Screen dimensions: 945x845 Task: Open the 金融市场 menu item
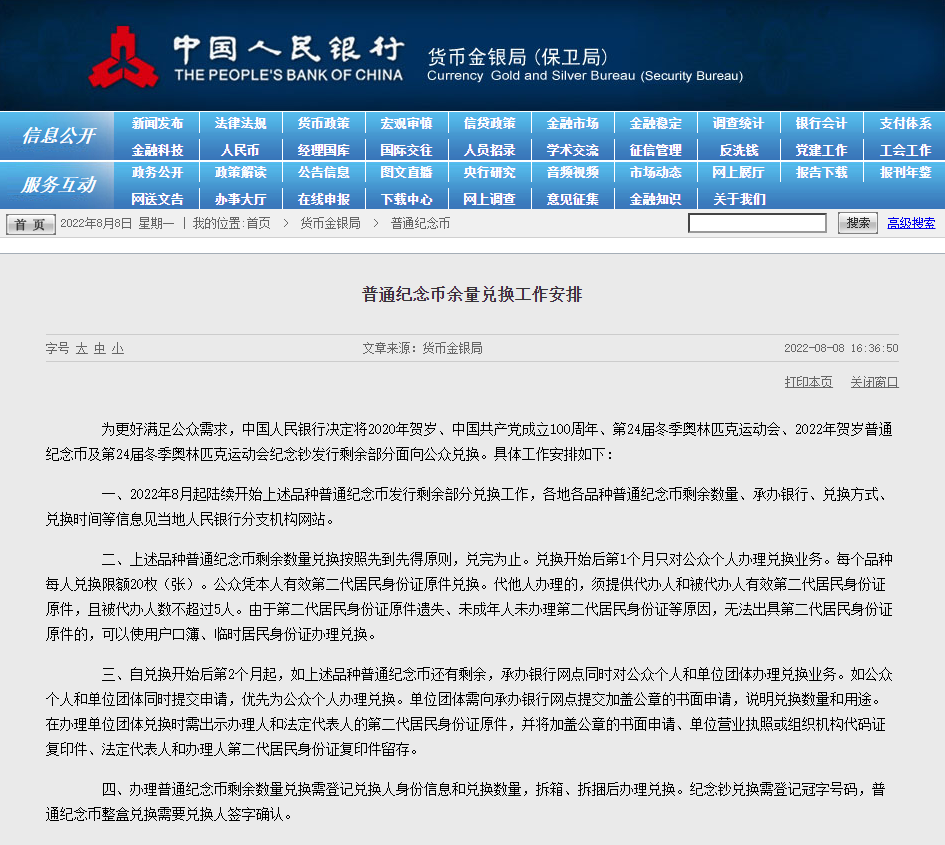tap(573, 124)
